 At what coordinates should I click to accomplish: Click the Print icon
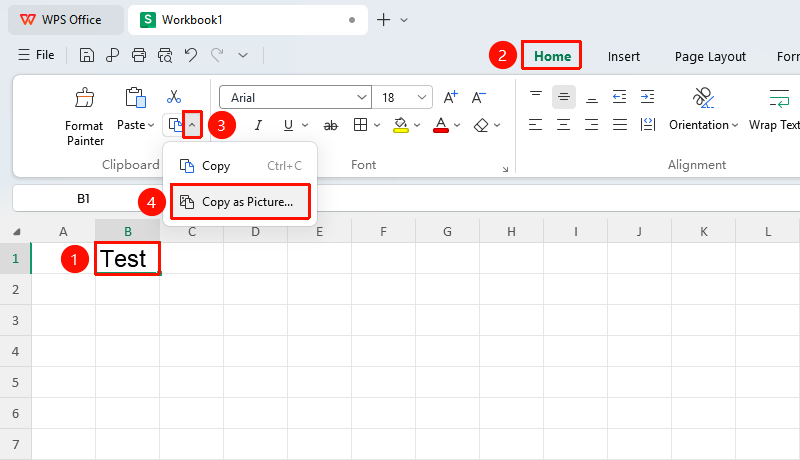coord(139,55)
